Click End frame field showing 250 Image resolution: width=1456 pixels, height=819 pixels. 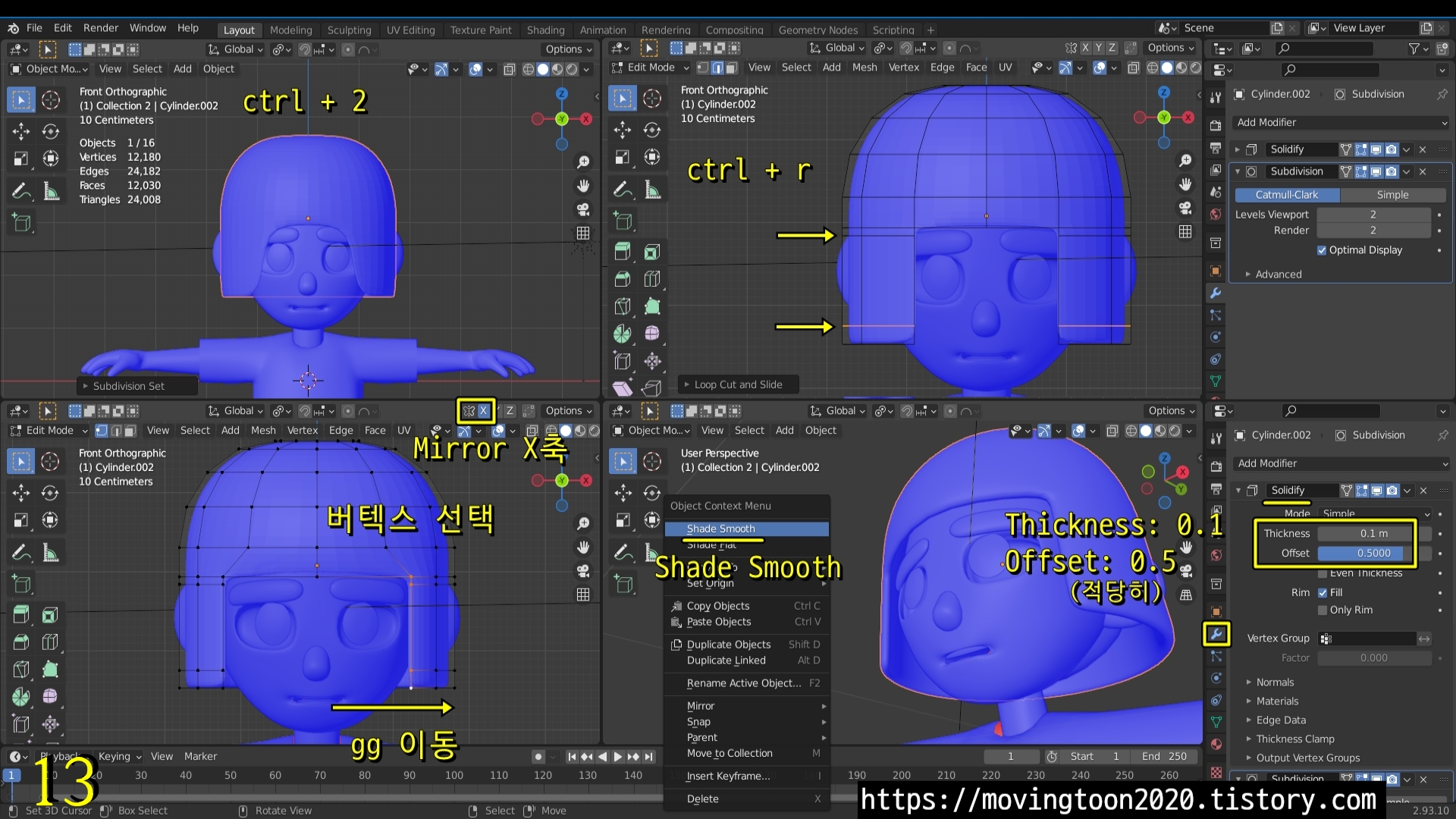[x=1166, y=757]
